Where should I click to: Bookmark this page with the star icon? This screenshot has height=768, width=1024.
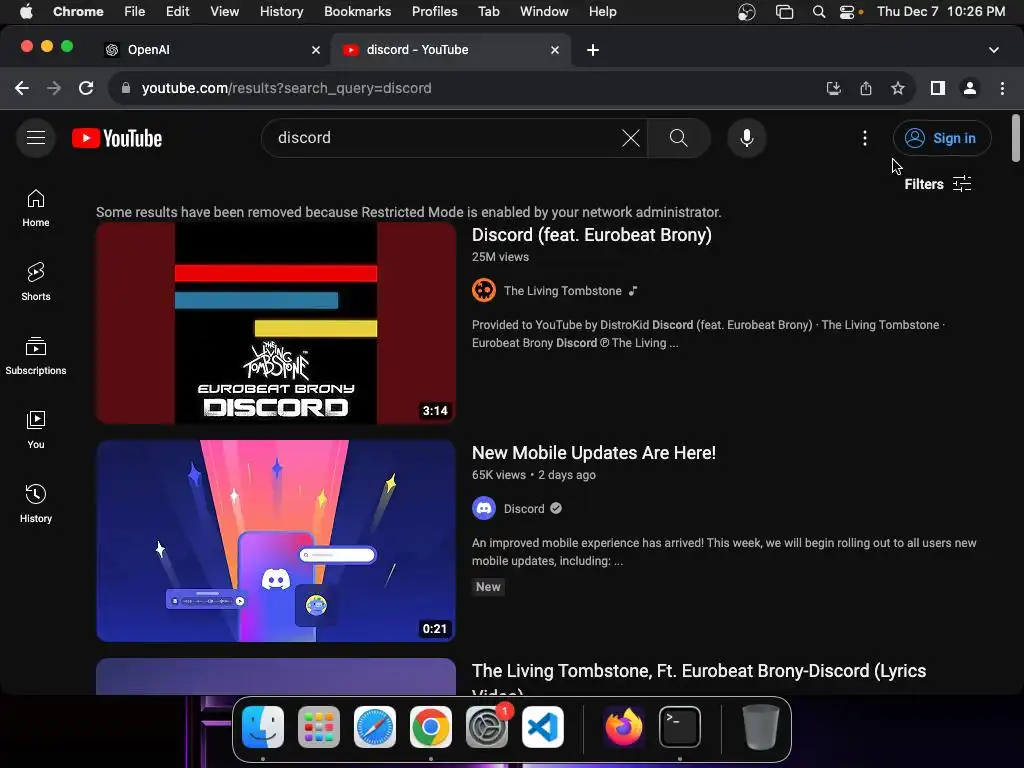point(898,88)
